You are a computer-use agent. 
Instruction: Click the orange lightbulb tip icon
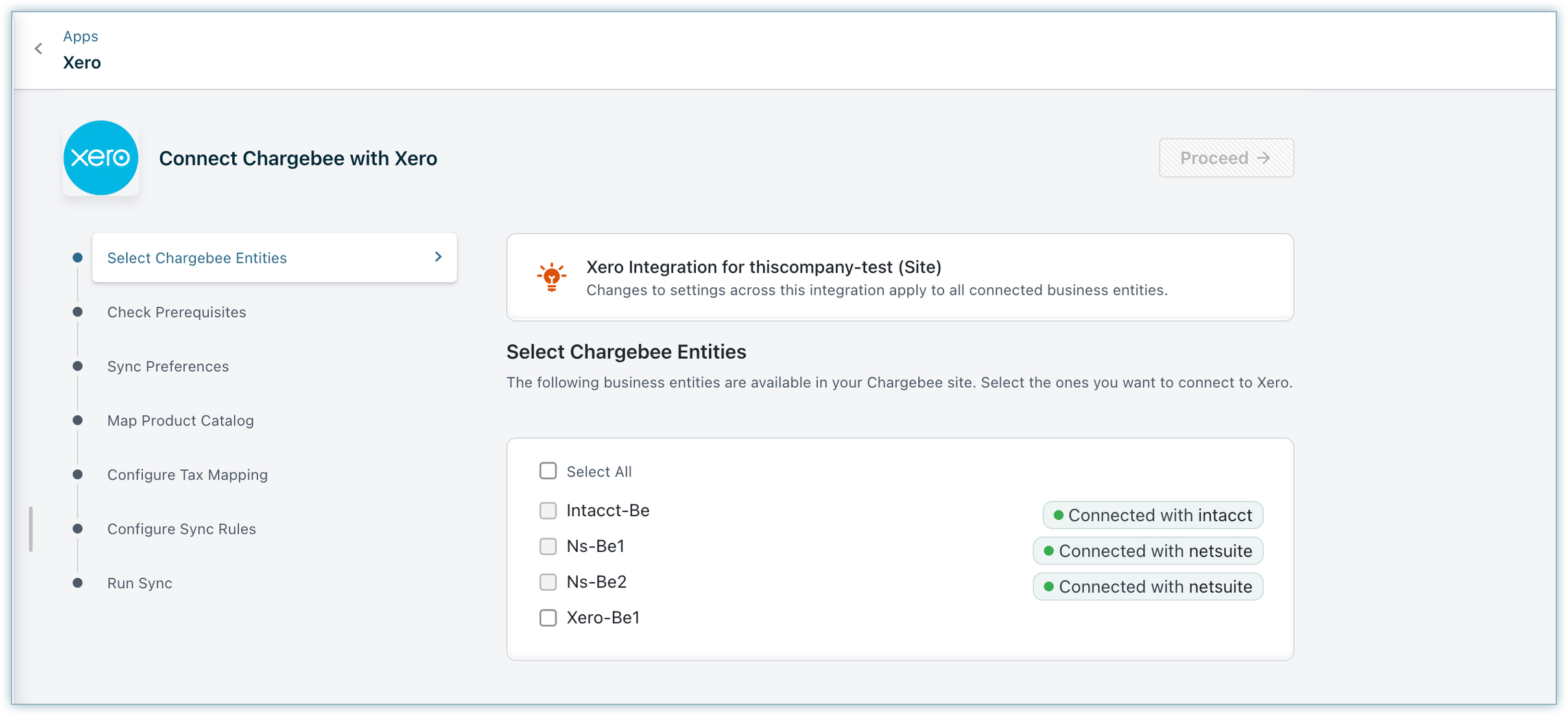pos(551,278)
